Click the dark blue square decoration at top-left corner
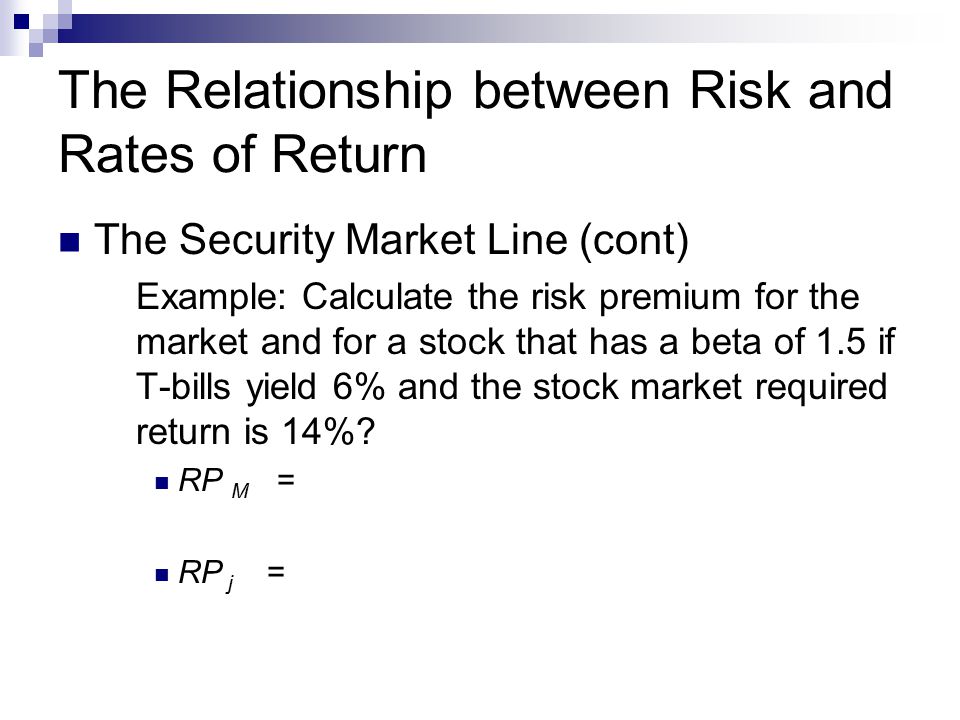 (21, 22)
